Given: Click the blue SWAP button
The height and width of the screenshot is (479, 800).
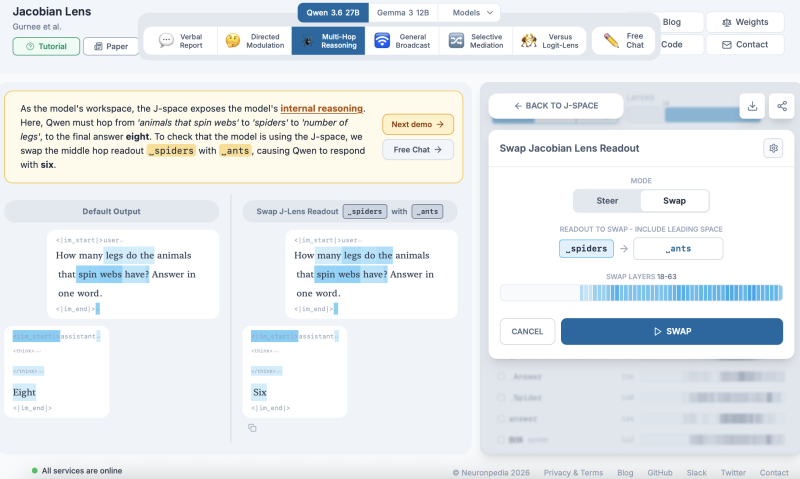Looking at the screenshot, I should click(671, 332).
